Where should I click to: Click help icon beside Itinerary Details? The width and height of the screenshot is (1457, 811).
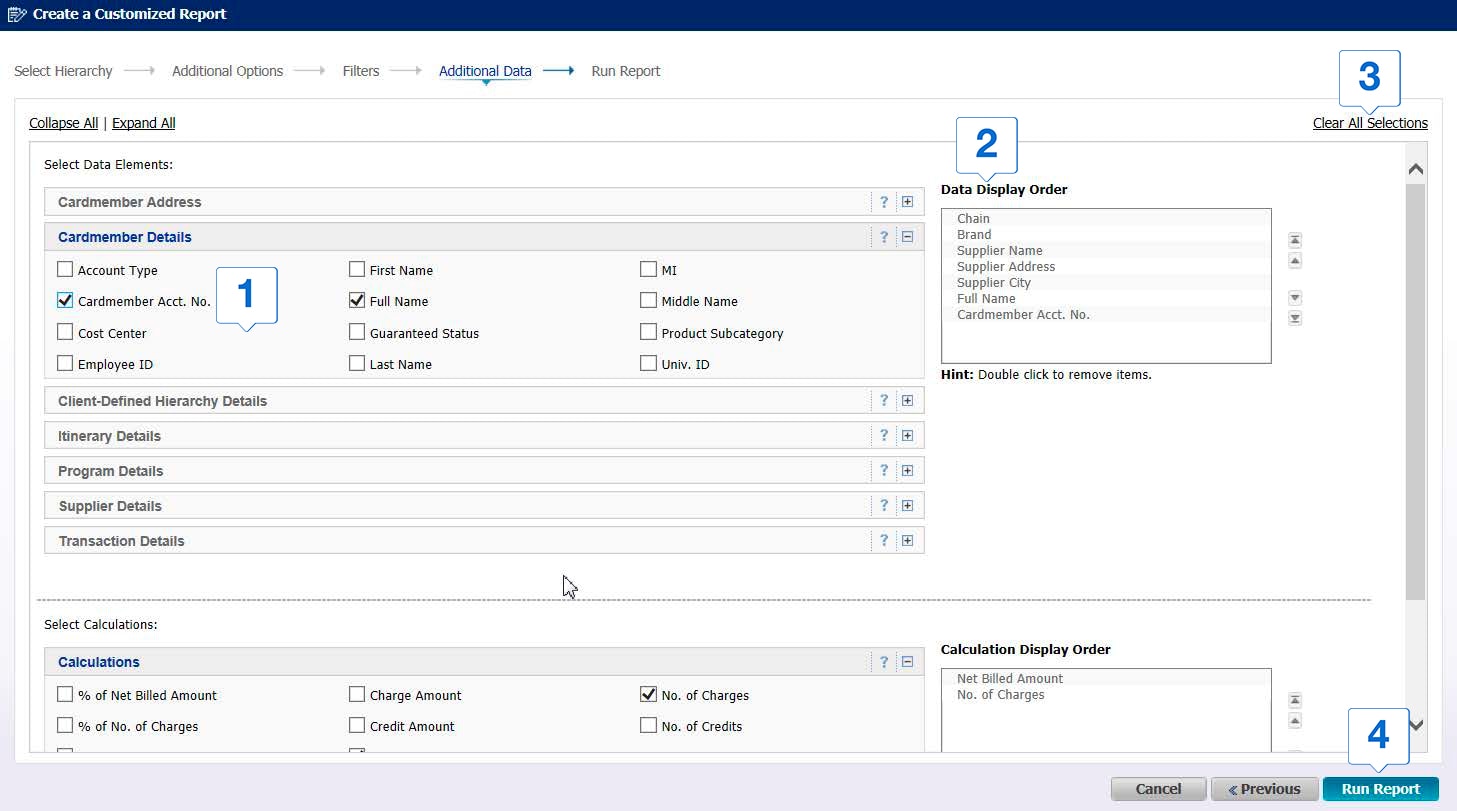(x=883, y=435)
